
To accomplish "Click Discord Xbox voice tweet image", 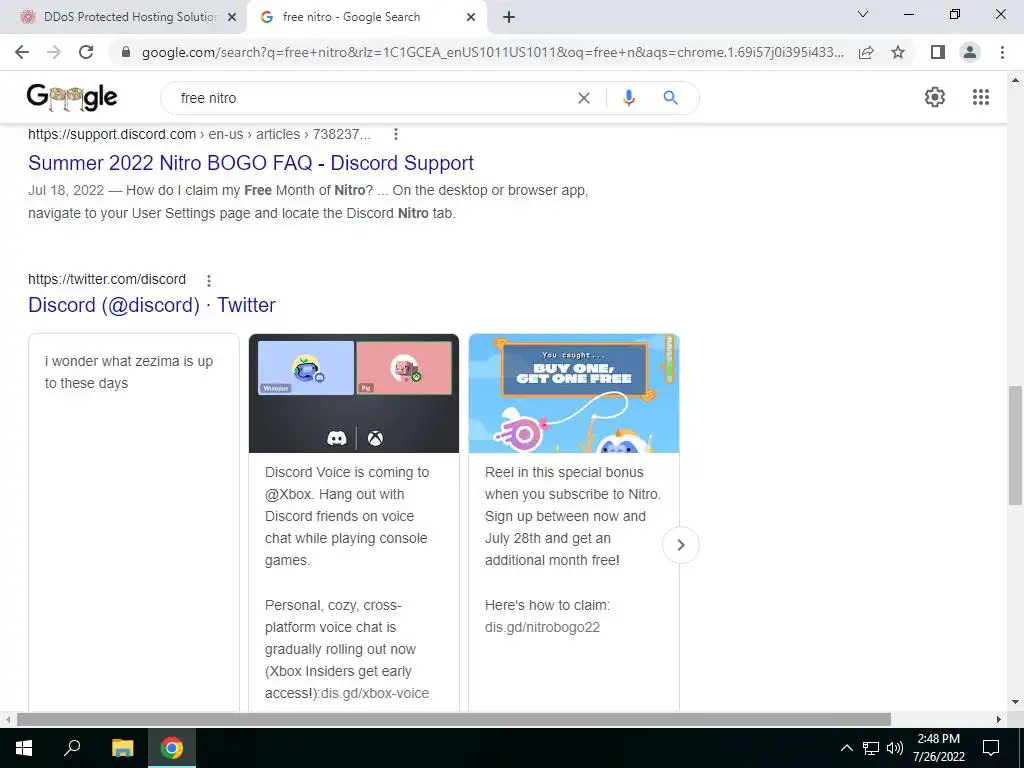I will 354,393.
